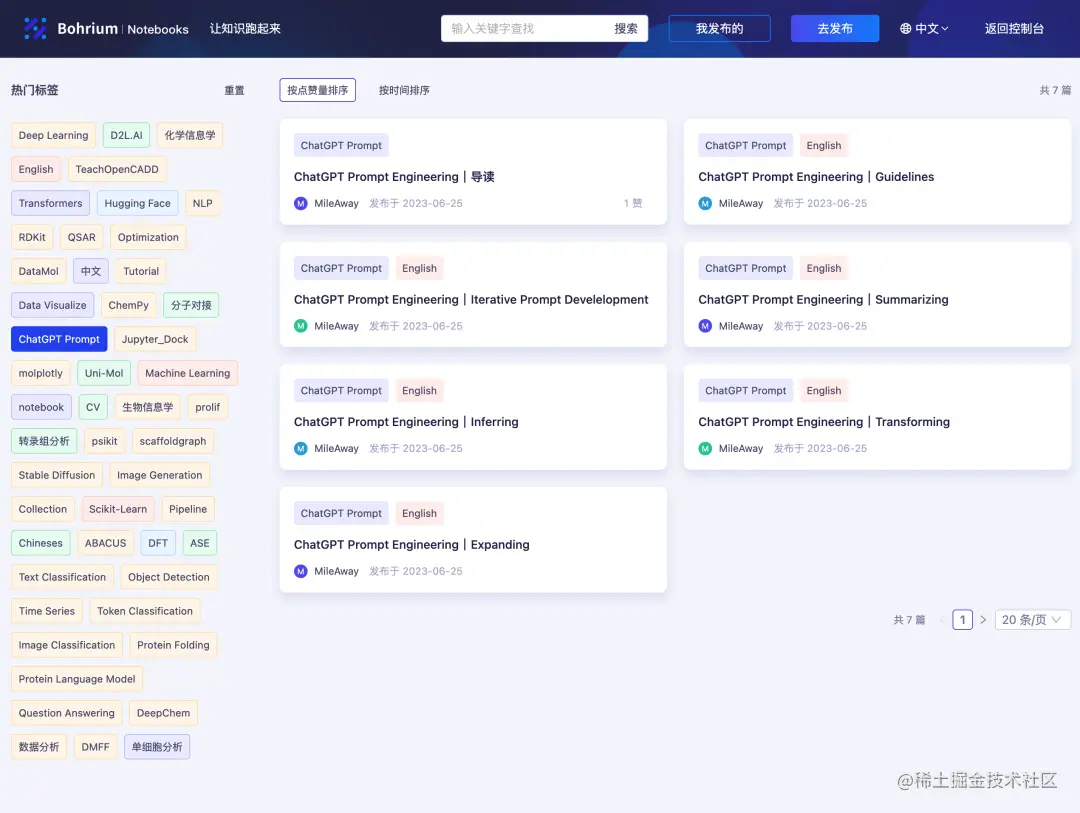1080x813 pixels.
Task: Select the DMFF tag
Action: pyautogui.click(x=95, y=747)
